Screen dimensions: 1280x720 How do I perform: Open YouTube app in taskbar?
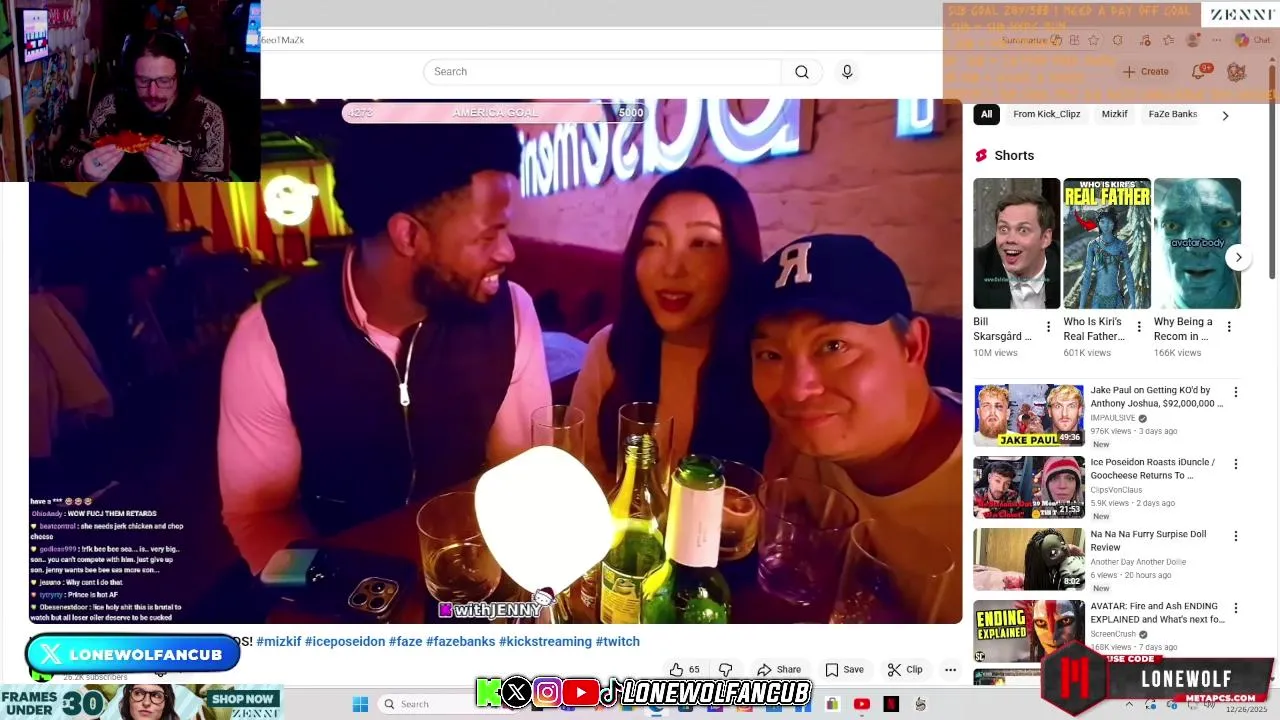862,704
